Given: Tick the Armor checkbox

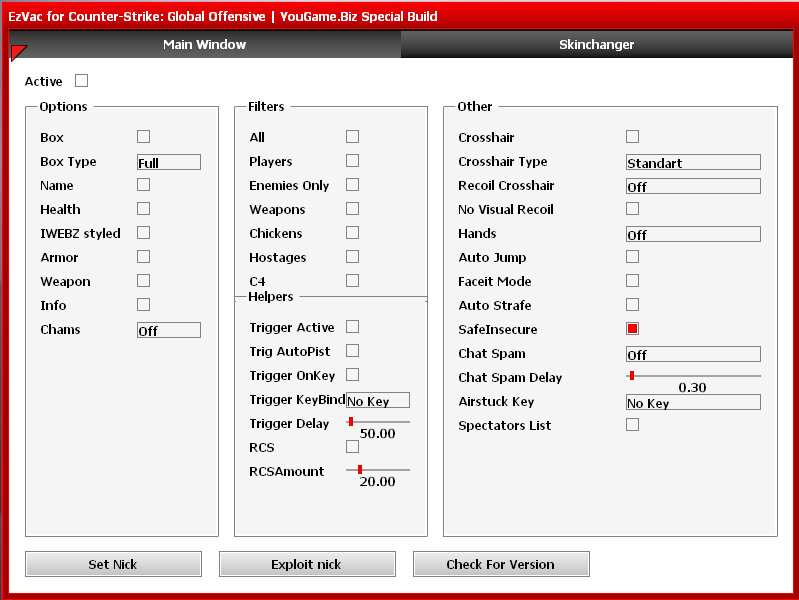Looking at the screenshot, I should (x=144, y=256).
